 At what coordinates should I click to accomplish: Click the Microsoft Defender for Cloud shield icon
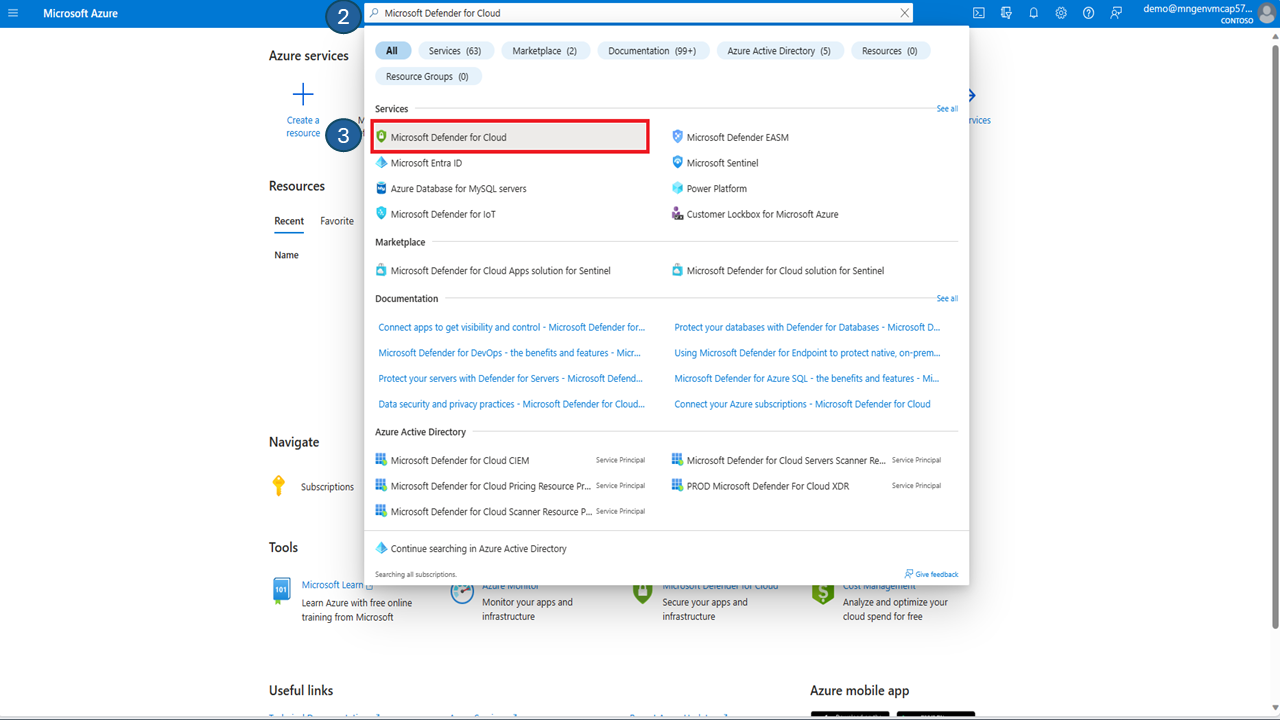(x=381, y=137)
